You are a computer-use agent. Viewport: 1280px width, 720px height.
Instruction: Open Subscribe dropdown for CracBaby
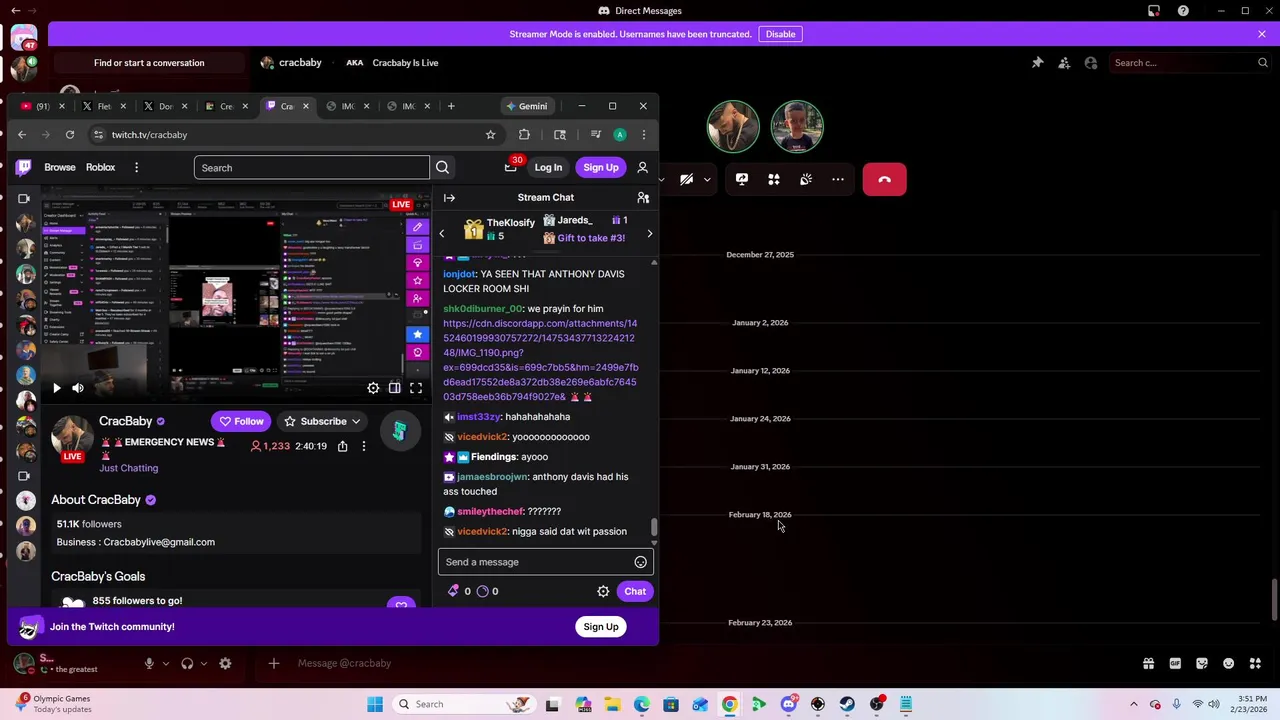323,421
